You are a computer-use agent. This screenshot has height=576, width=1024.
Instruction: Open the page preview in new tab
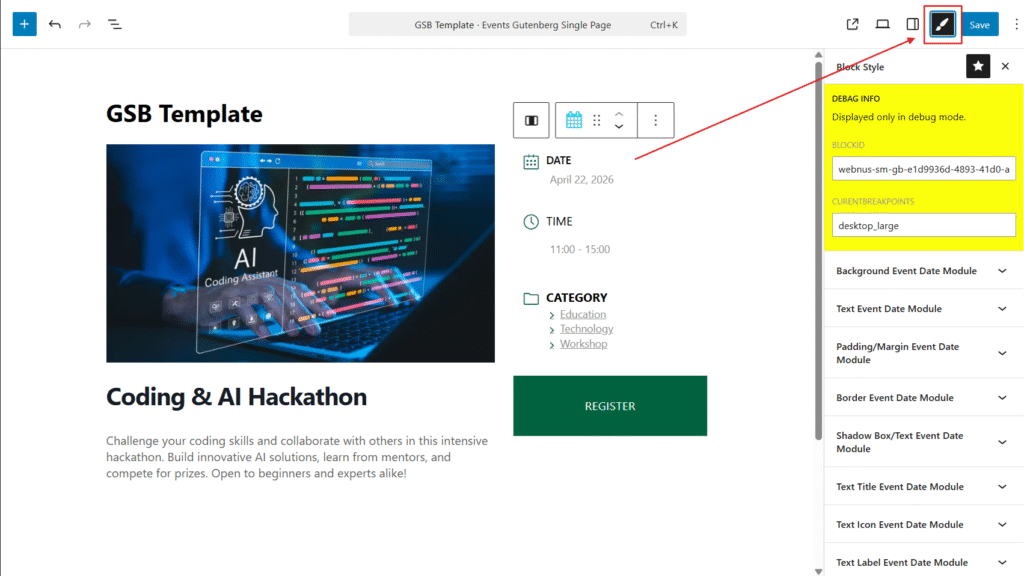(852, 24)
